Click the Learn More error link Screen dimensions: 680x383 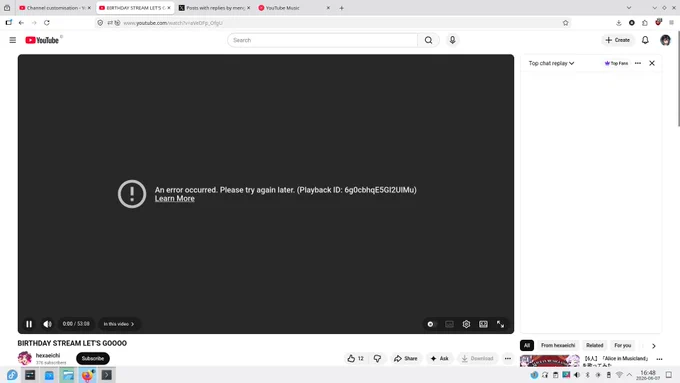point(175,199)
